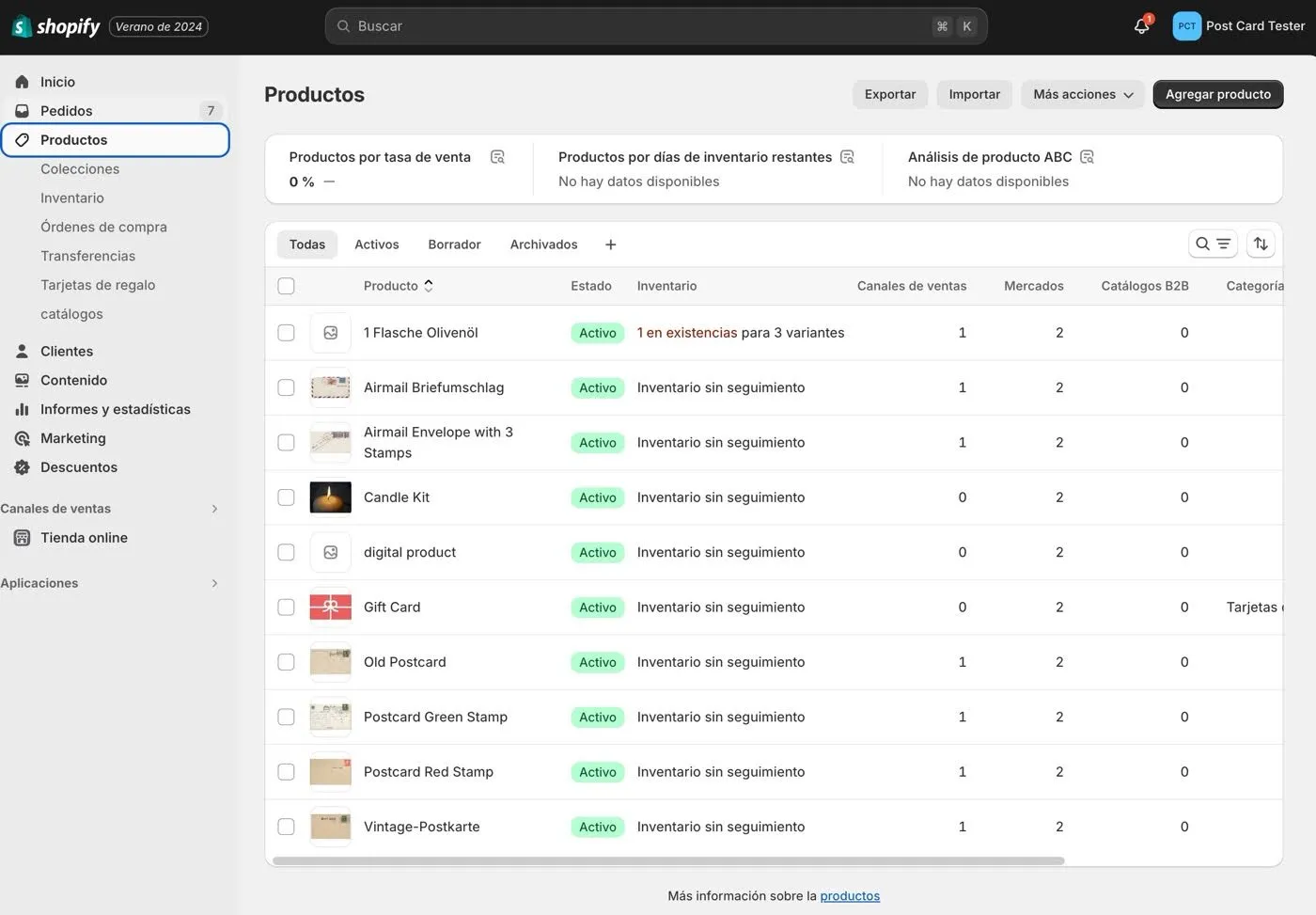Screen dimensions: 1316x915
Task: Follow the productos help link
Action: pyautogui.click(x=850, y=896)
